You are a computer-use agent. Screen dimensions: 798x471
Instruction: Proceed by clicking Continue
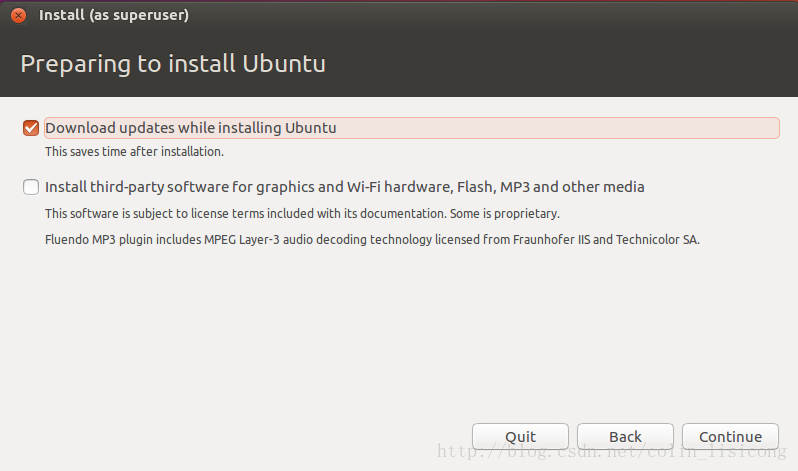pos(730,437)
